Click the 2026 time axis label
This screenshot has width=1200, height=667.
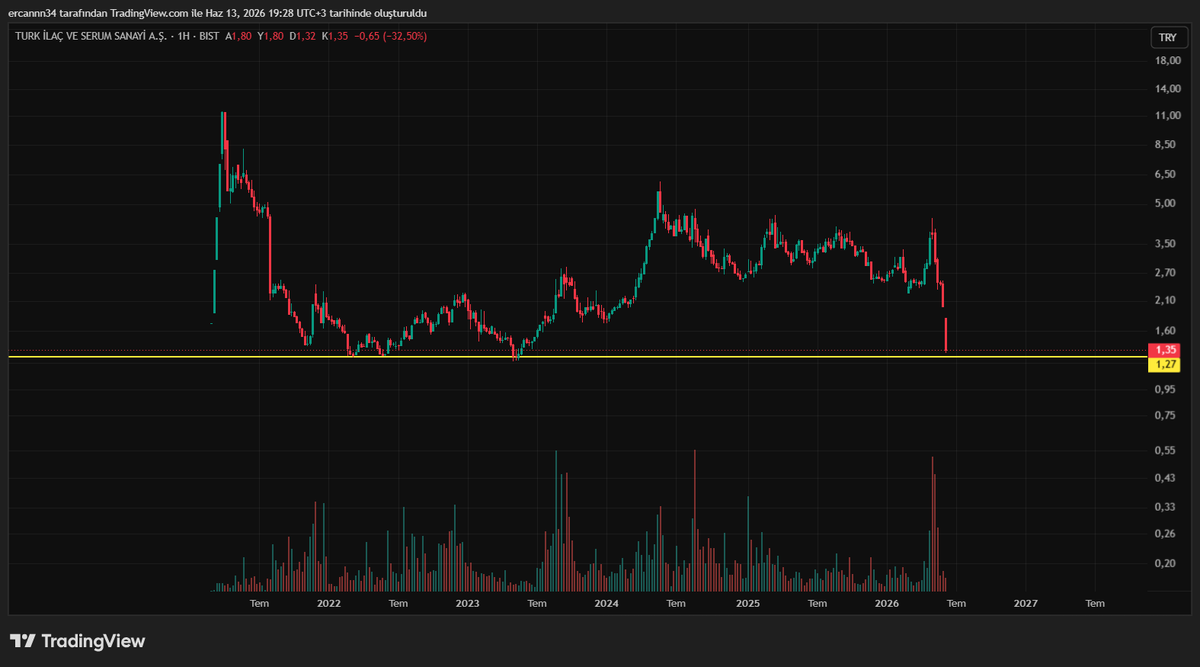887,604
